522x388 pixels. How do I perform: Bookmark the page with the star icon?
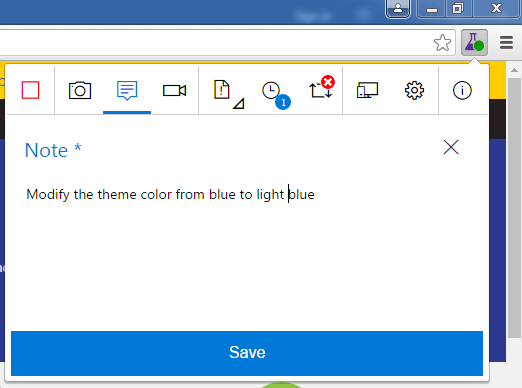pos(442,43)
